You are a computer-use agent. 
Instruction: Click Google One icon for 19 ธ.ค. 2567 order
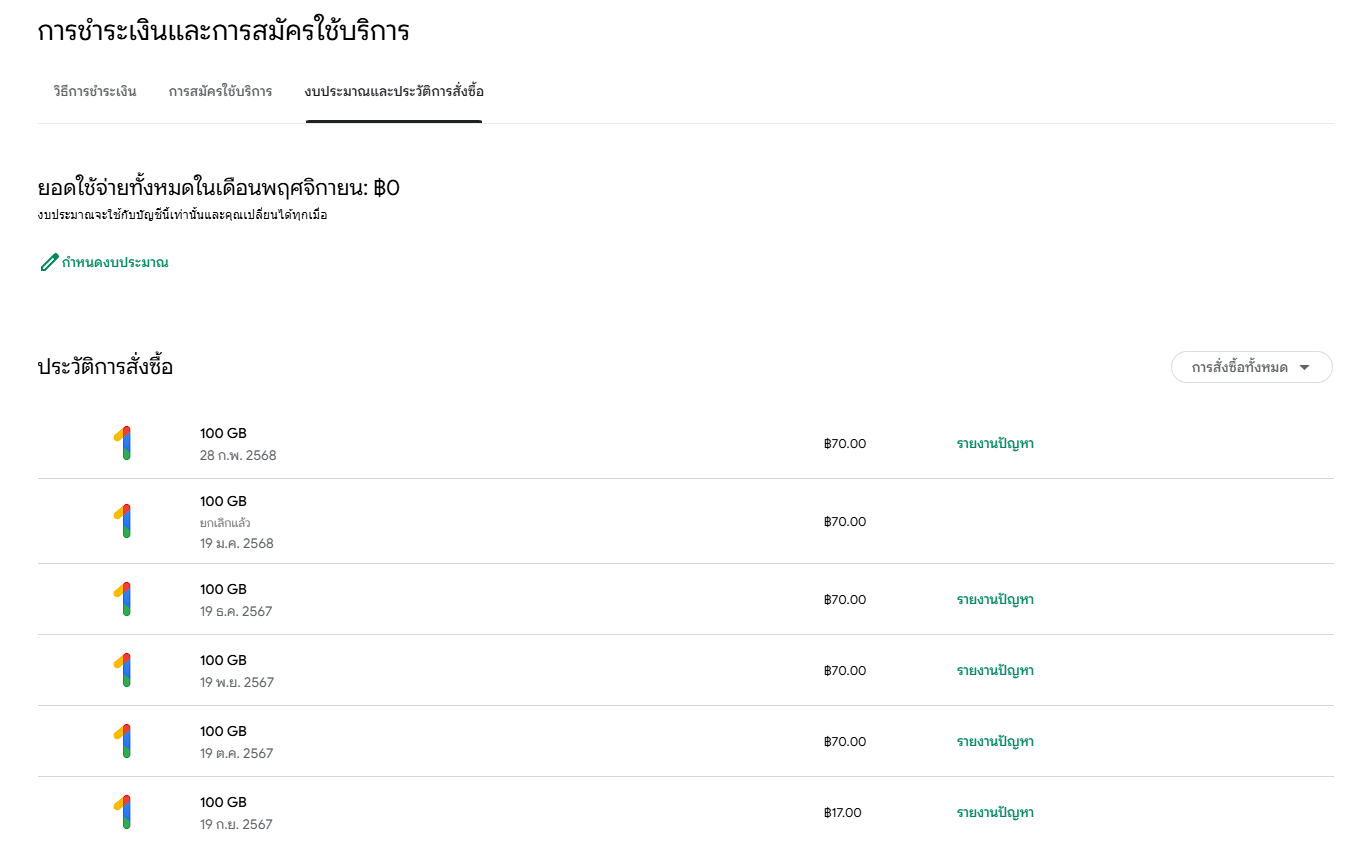(x=123, y=599)
